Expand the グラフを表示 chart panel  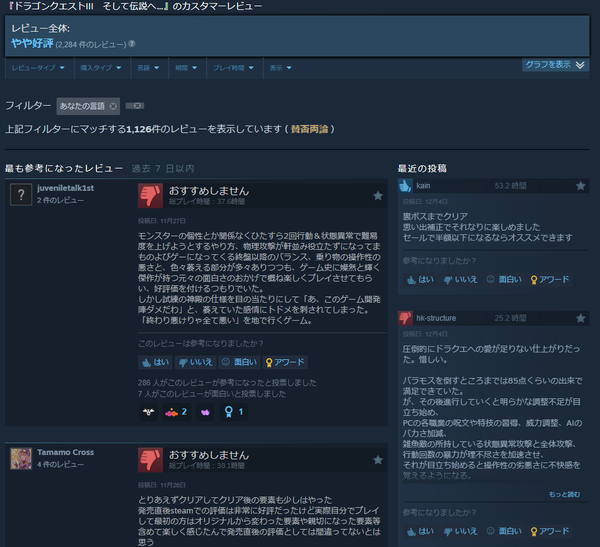pyautogui.click(x=555, y=65)
